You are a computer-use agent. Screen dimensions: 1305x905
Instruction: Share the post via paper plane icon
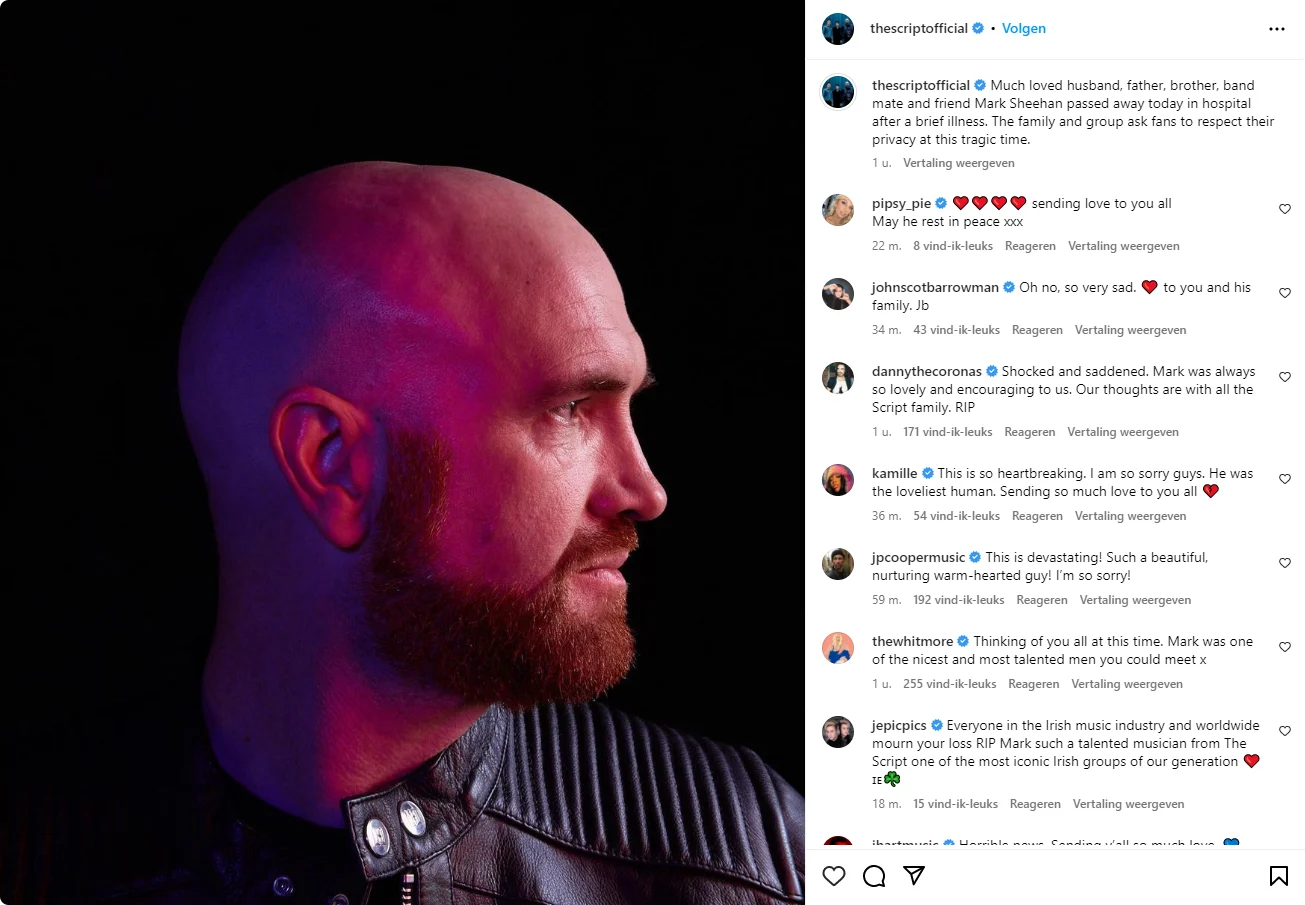pos(914,876)
